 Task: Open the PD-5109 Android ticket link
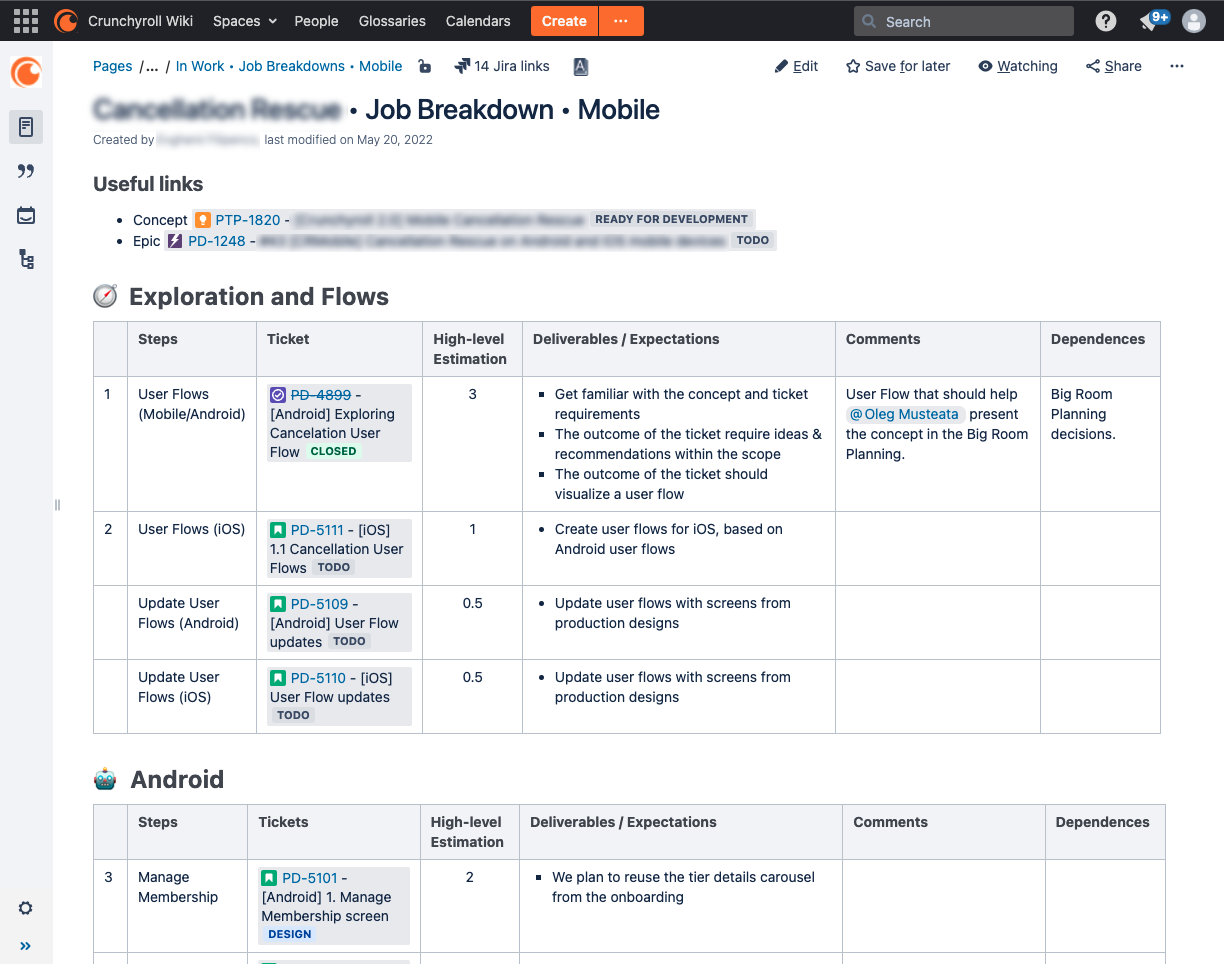click(319, 604)
